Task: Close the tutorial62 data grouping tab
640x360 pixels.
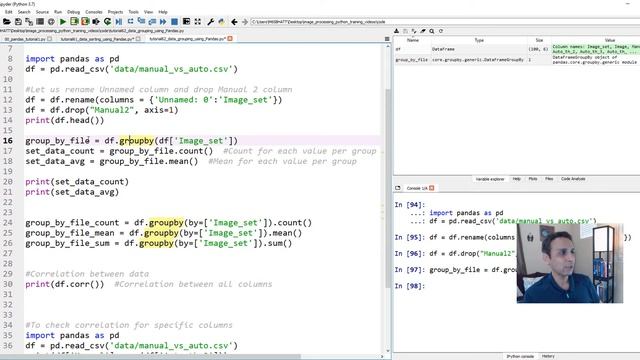Action: pyautogui.click(x=230, y=39)
